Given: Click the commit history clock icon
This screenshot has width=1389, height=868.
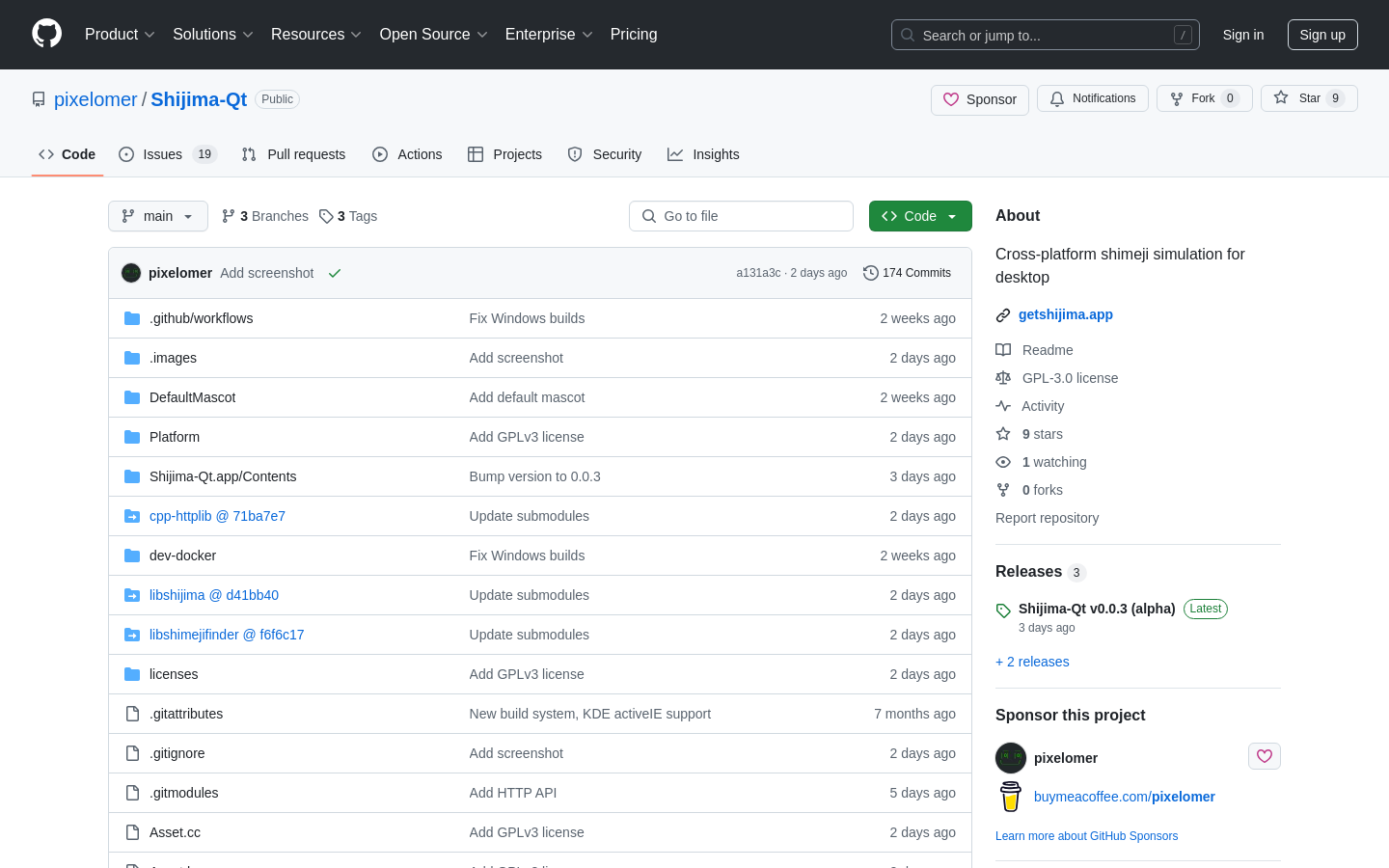Looking at the screenshot, I should pos(871,273).
